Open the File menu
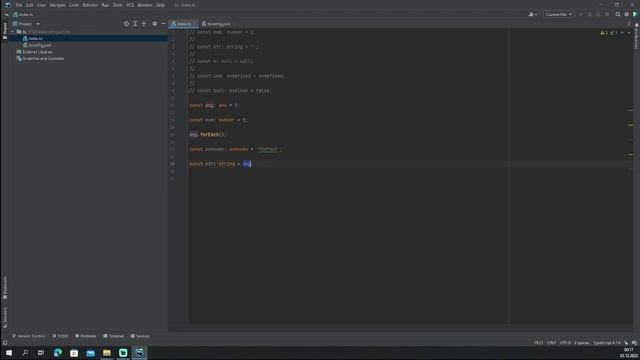The width and height of the screenshot is (640, 360). coord(19,5)
